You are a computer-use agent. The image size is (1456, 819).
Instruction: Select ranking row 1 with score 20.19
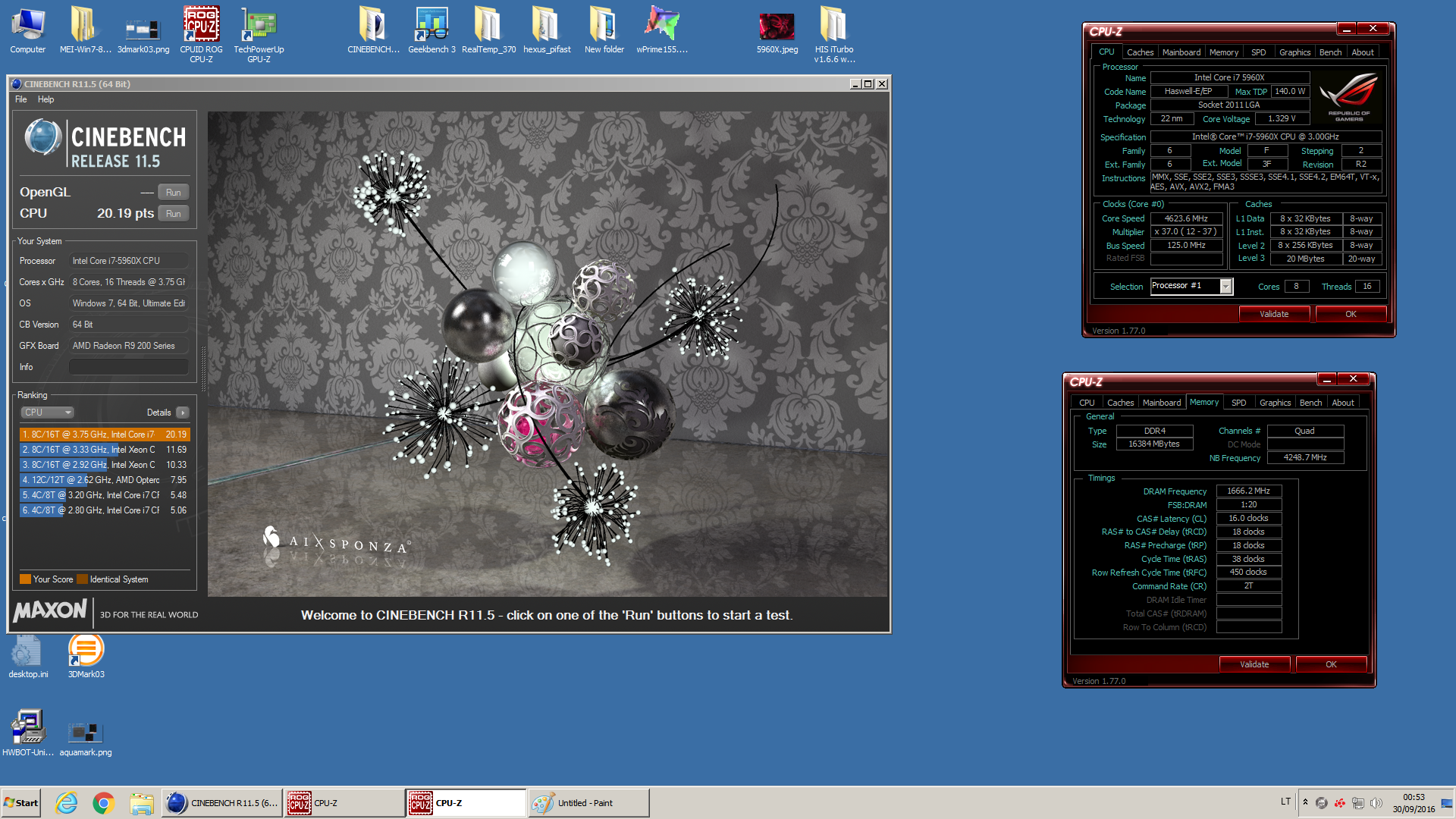click(x=105, y=435)
